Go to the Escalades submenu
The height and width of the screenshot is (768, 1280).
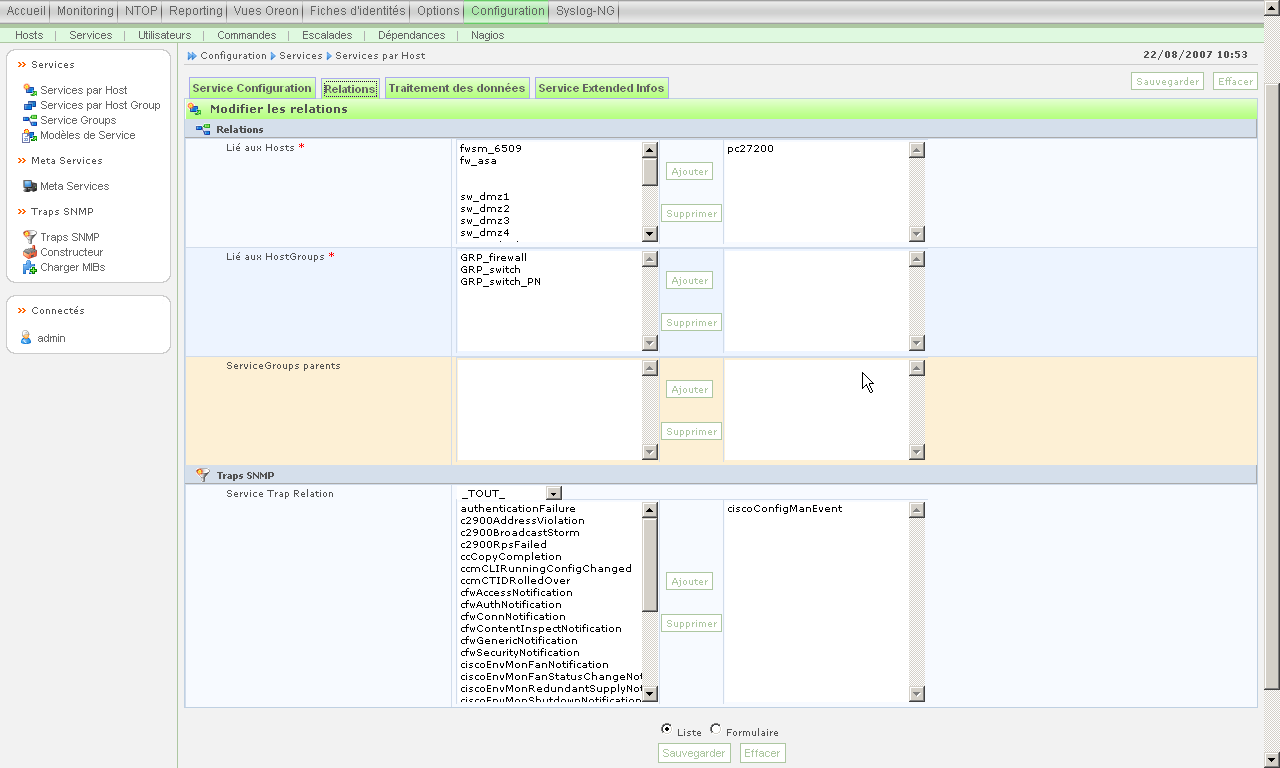pyautogui.click(x=327, y=35)
